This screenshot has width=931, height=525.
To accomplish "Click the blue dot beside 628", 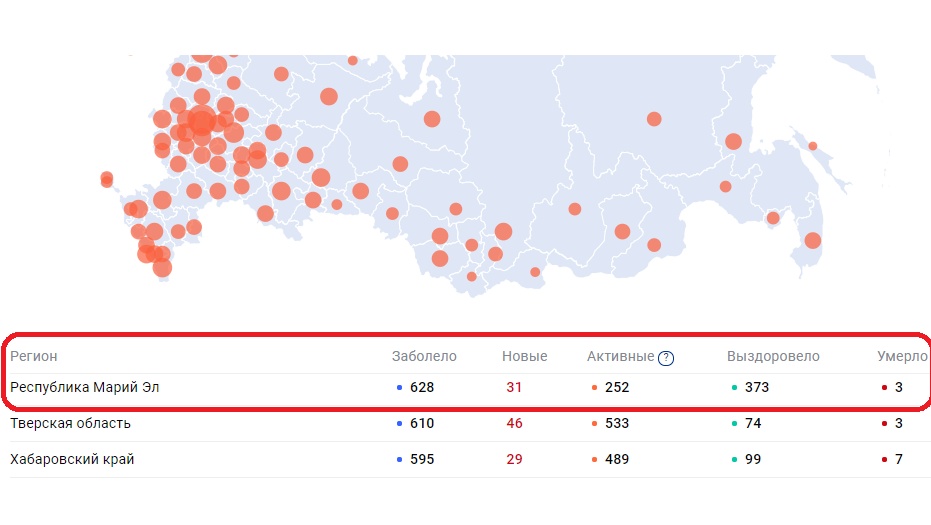I will tap(400, 388).
